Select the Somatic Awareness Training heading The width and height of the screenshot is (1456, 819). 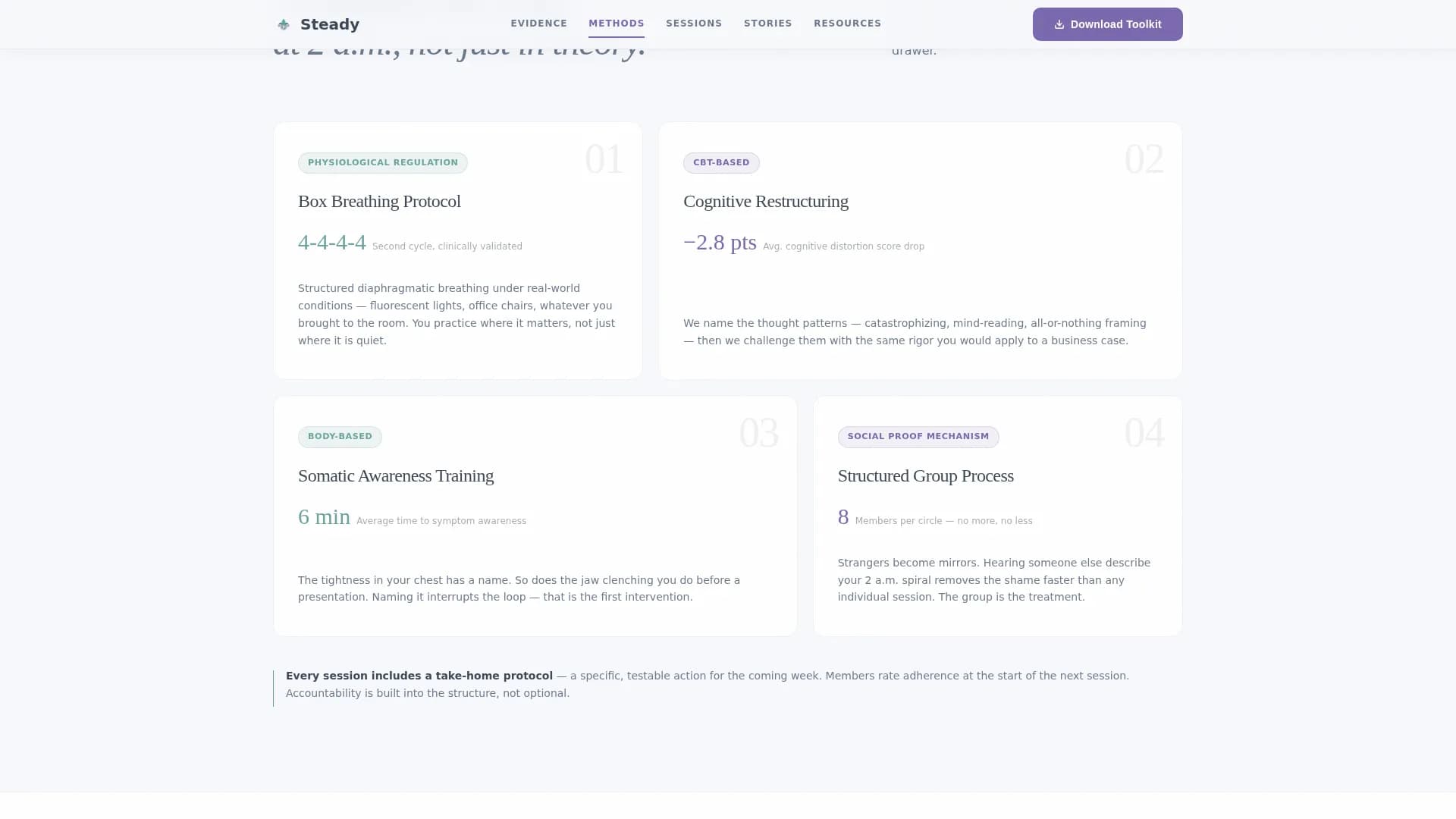coord(396,476)
